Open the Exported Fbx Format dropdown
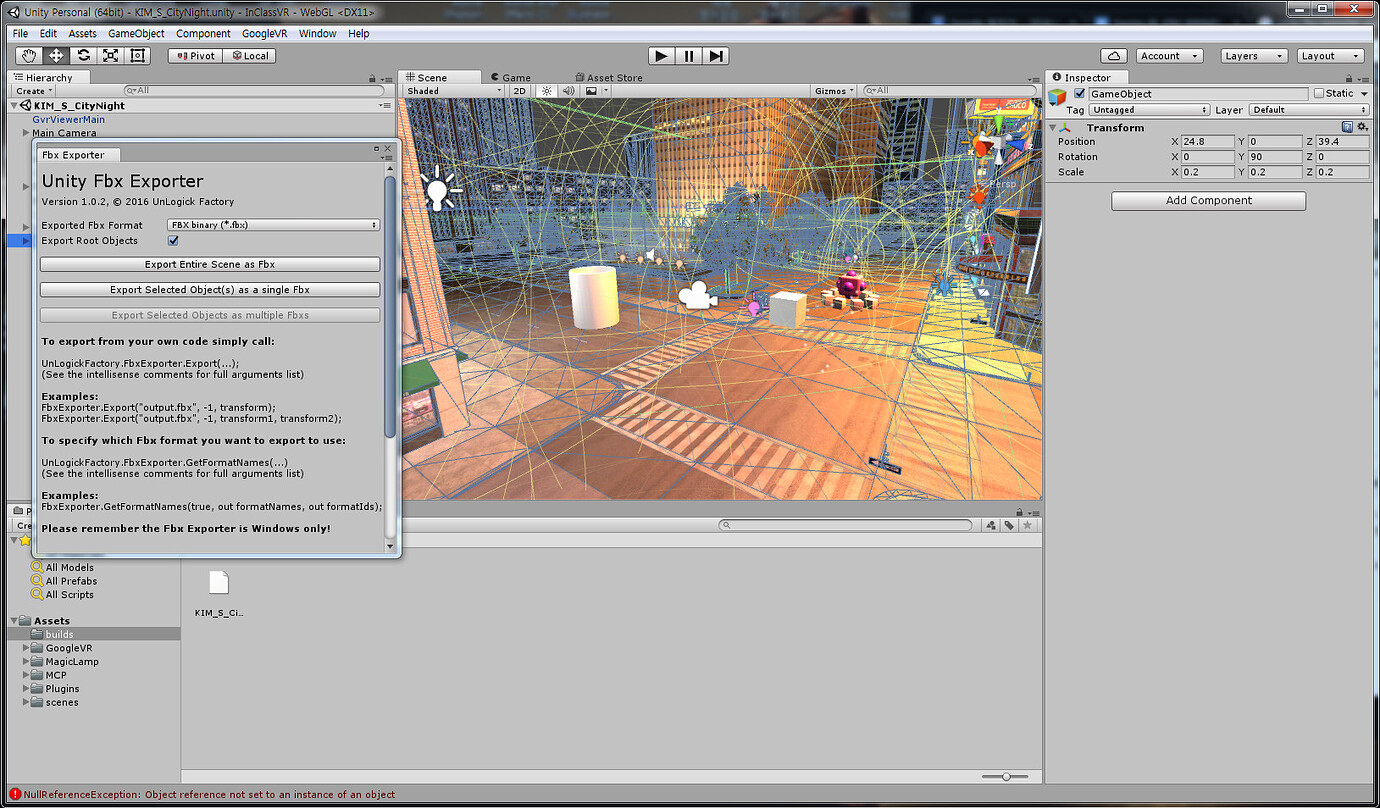Viewport: 1380px width, 808px height. point(272,225)
